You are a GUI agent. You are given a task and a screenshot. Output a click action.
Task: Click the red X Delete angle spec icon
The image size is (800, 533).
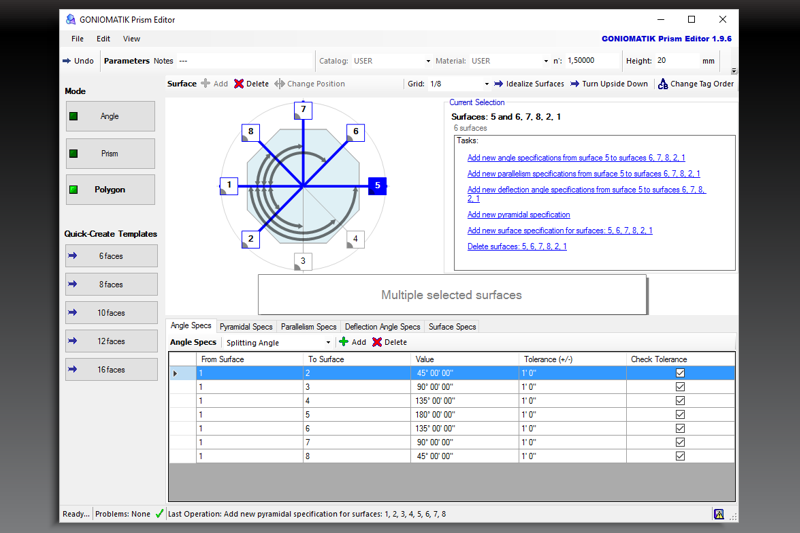point(377,342)
